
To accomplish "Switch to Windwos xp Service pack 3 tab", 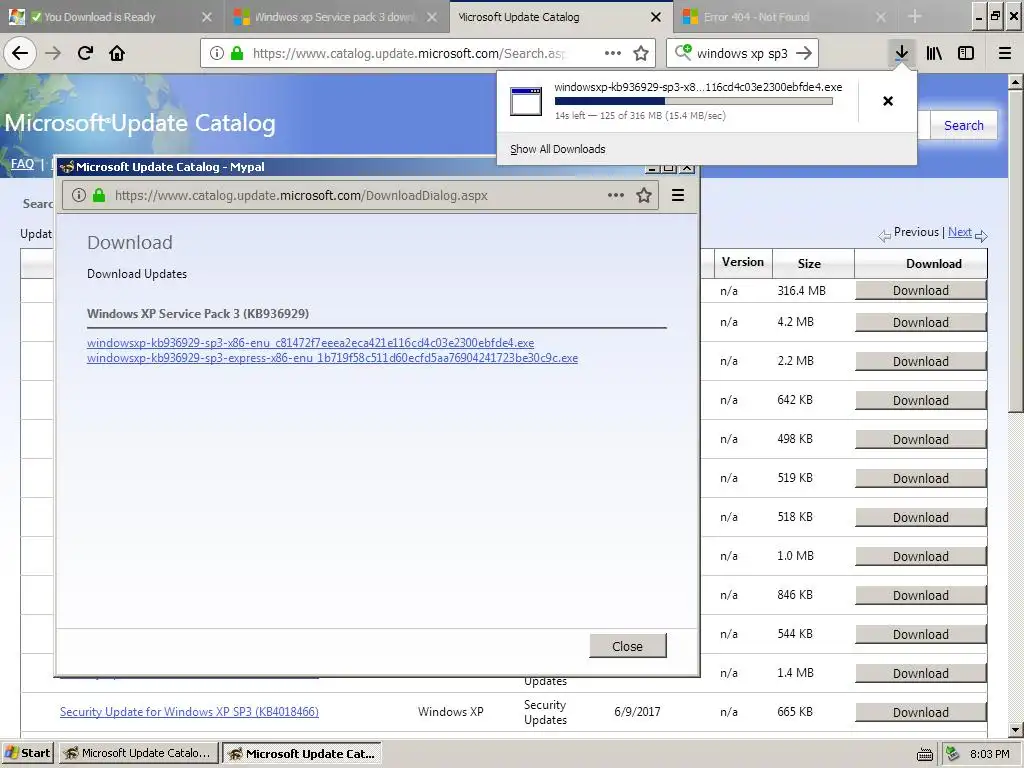I will 334,17.
